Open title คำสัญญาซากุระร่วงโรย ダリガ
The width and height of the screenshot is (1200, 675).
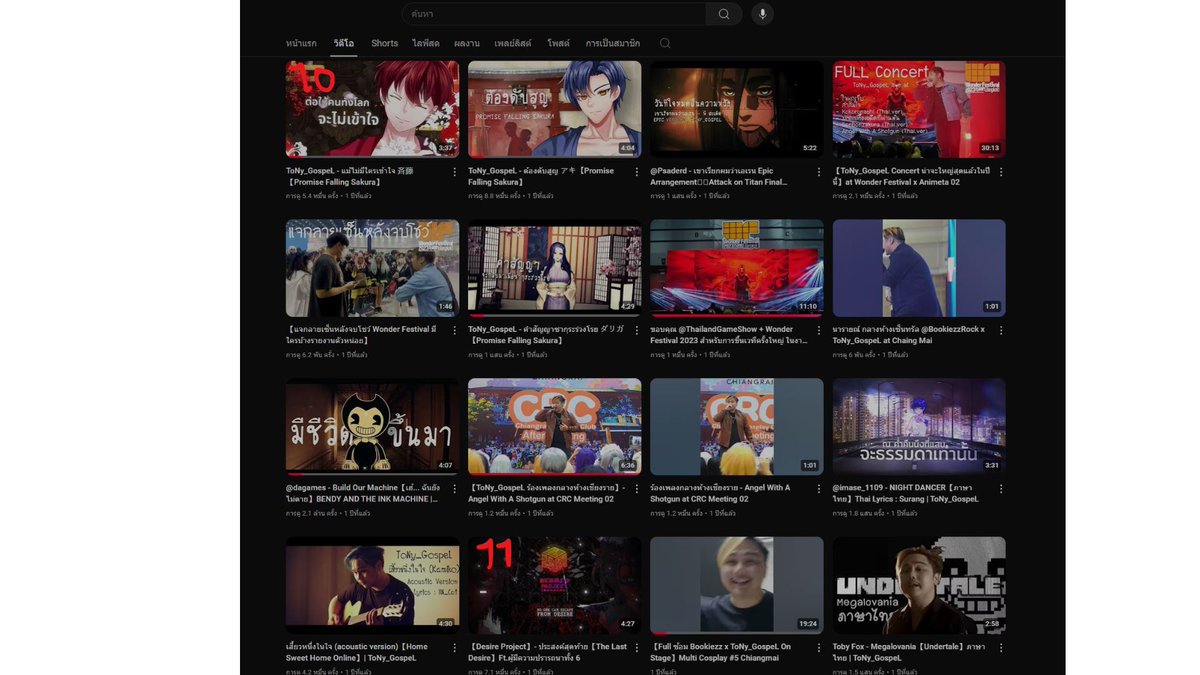pyautogui.click(x=546, y=335)
